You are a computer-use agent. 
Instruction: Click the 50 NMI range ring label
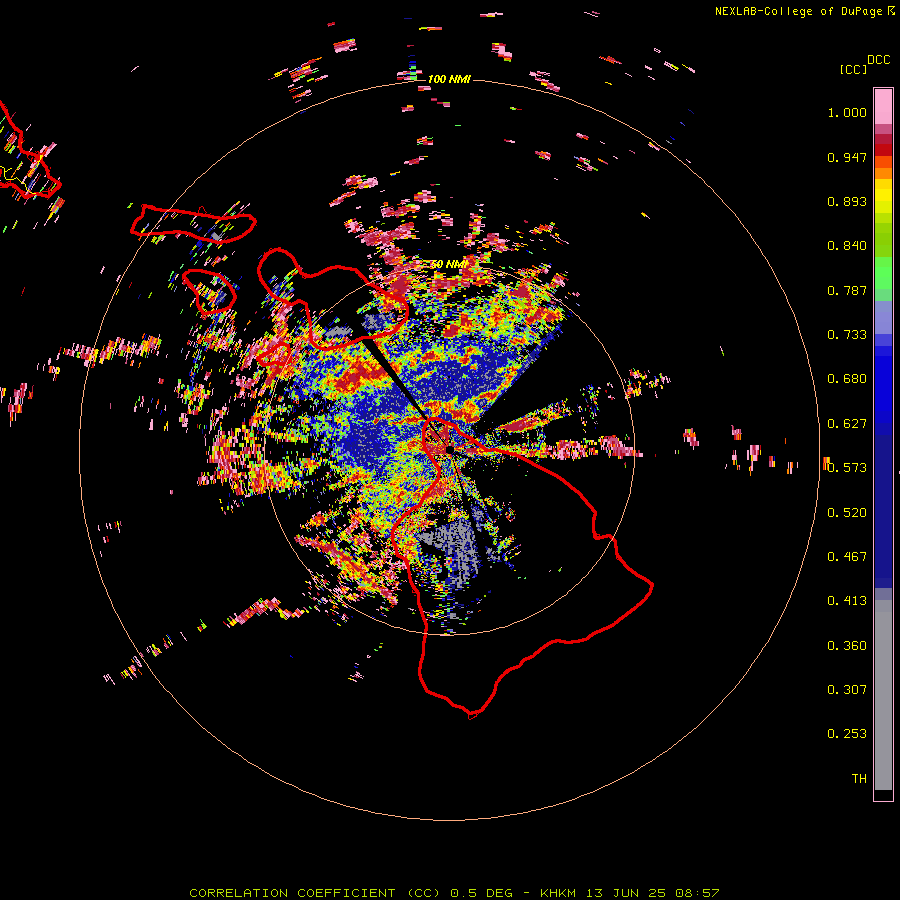click(449, 264)
